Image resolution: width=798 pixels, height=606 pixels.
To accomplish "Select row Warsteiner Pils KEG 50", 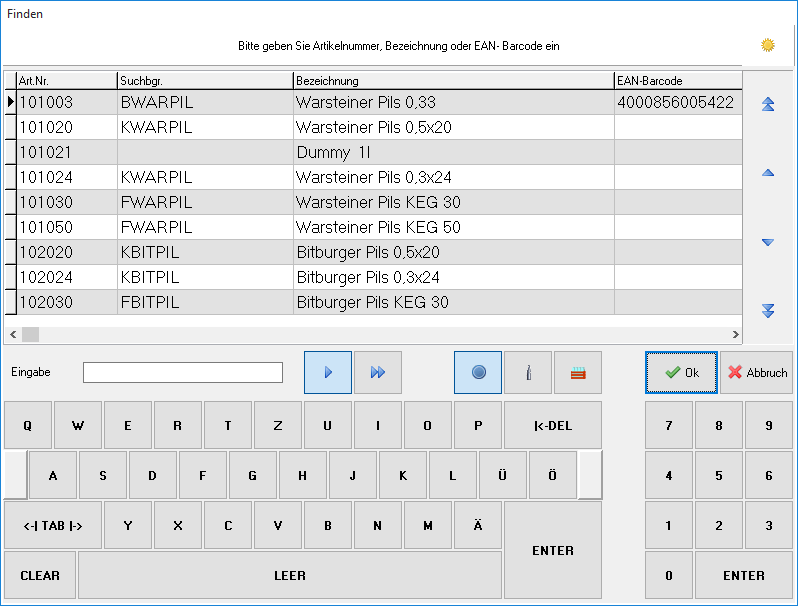I will [373, 227].
